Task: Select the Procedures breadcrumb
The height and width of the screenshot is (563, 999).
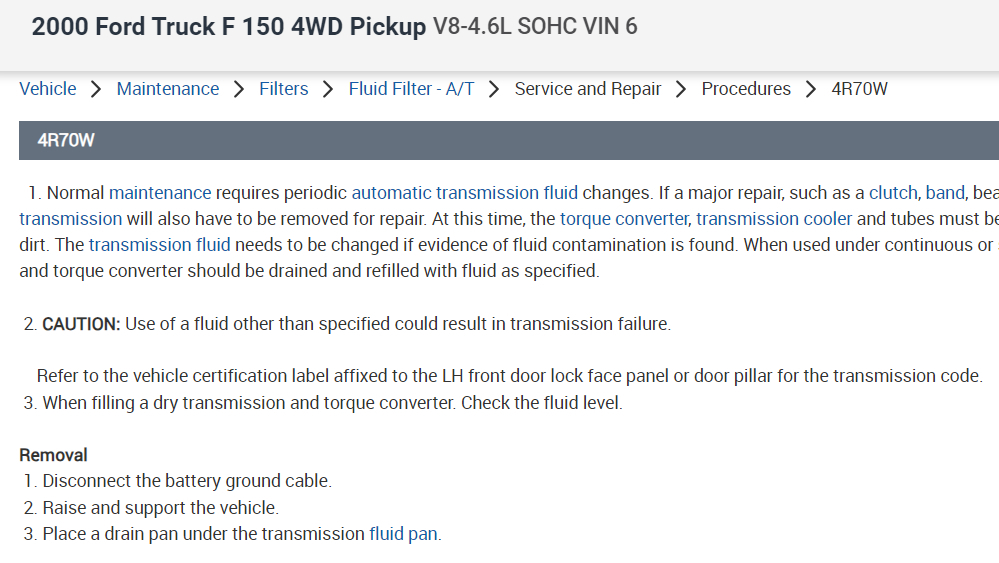Action: click(x=746, y=89)
